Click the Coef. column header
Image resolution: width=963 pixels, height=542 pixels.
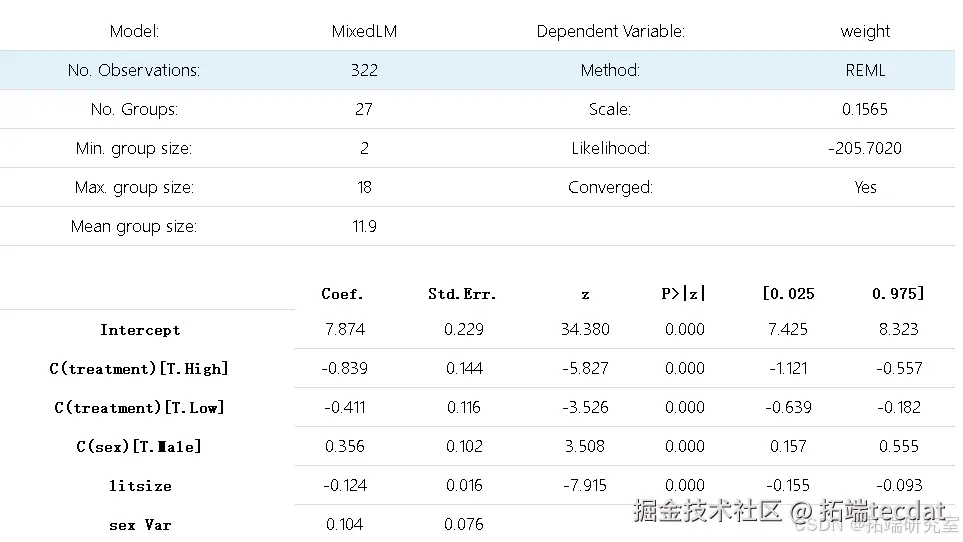pos(342,294)
